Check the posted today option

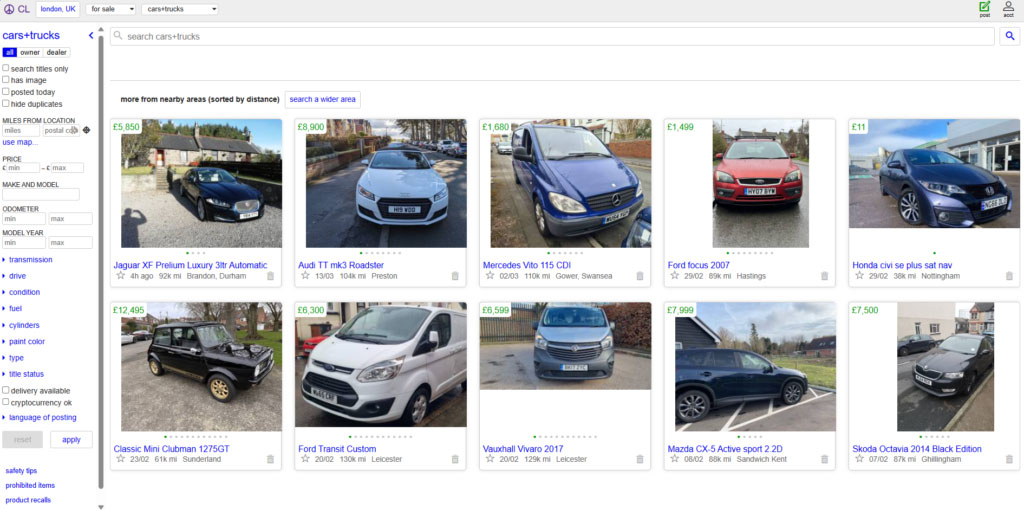(6, 91)
